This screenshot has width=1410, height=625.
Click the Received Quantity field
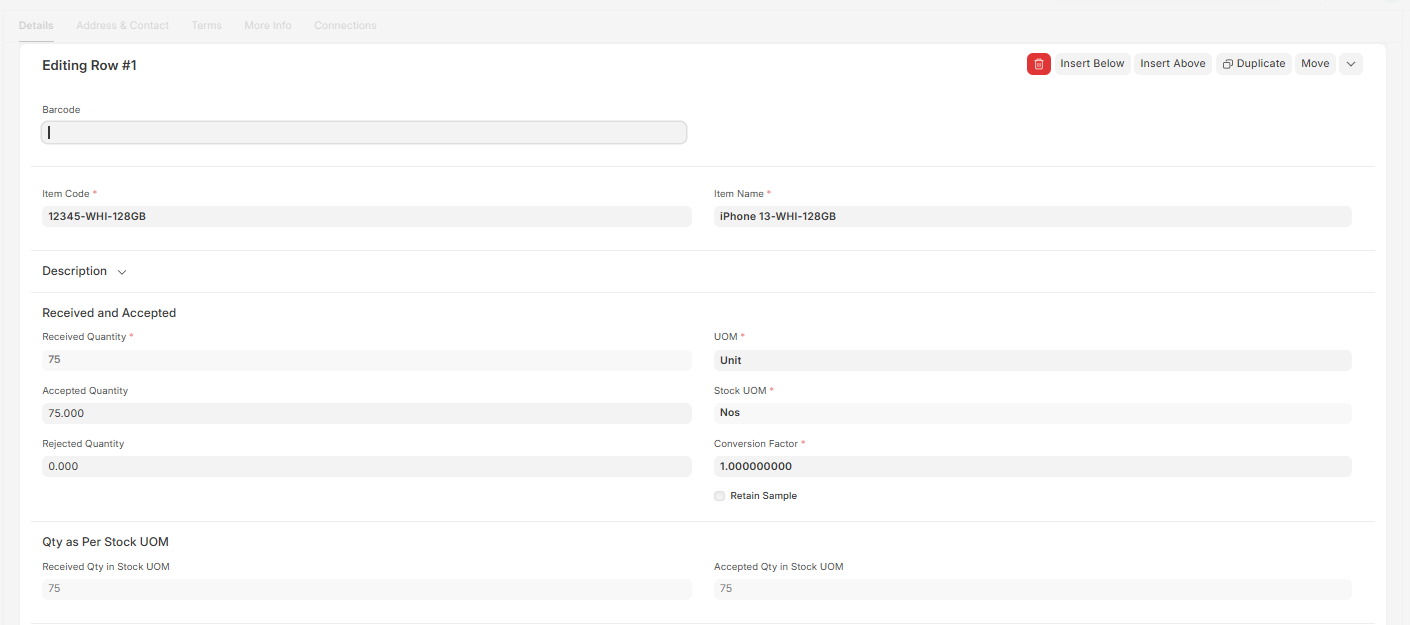click(366, 360)
